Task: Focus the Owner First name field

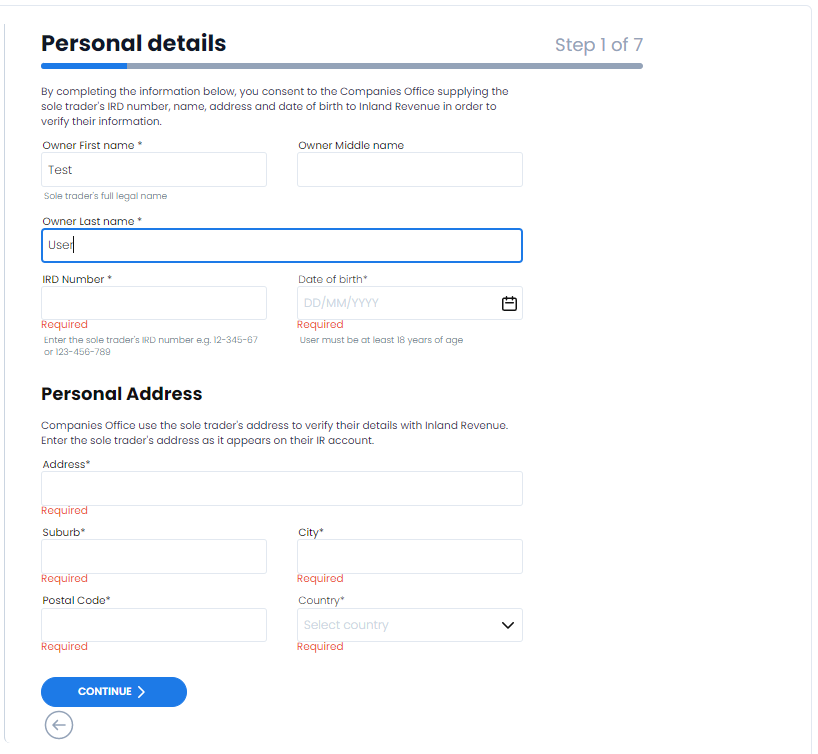Action: tap(154, 170)
